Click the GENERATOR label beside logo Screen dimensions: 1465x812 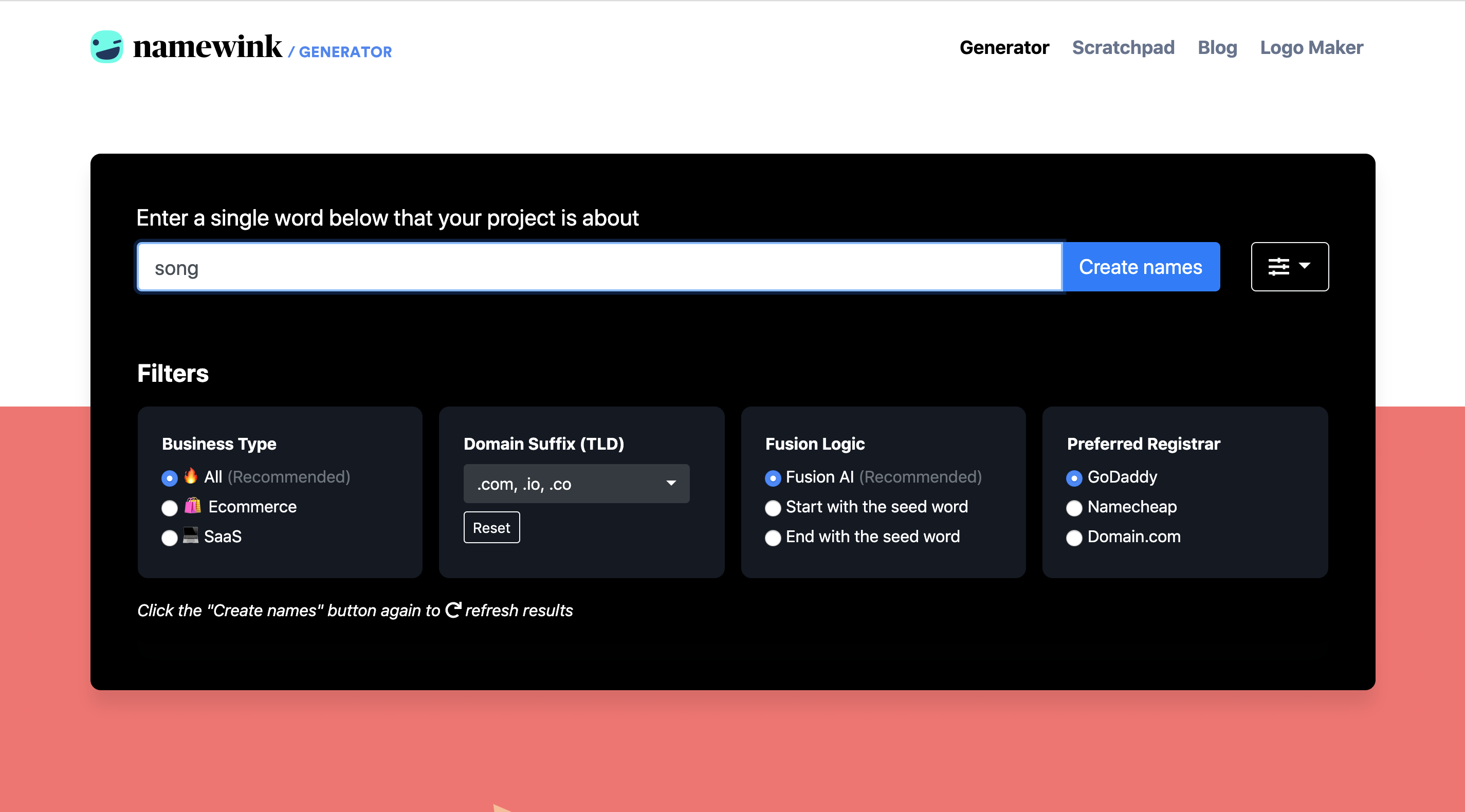pyautogui.click(x=344, y=52)
